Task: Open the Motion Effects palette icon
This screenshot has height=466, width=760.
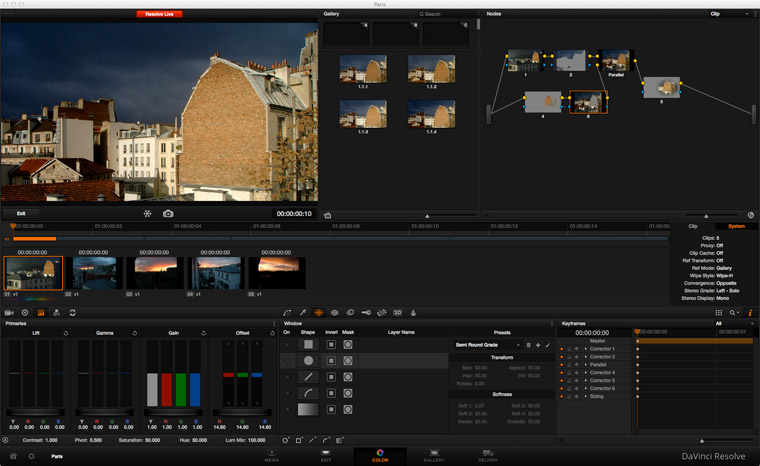Action: [x=73, y=313]
